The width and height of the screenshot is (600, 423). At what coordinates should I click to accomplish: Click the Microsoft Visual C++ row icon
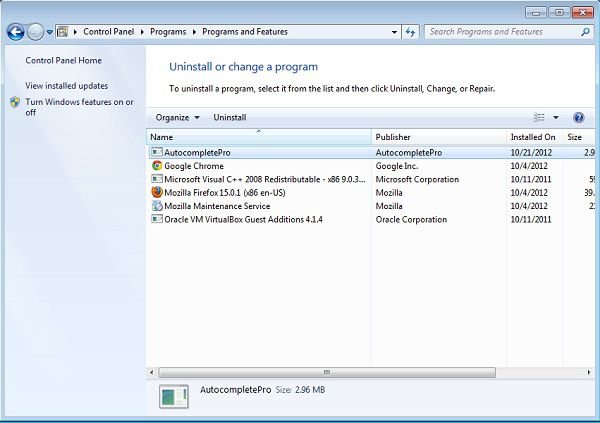click(x=157, y=179)
